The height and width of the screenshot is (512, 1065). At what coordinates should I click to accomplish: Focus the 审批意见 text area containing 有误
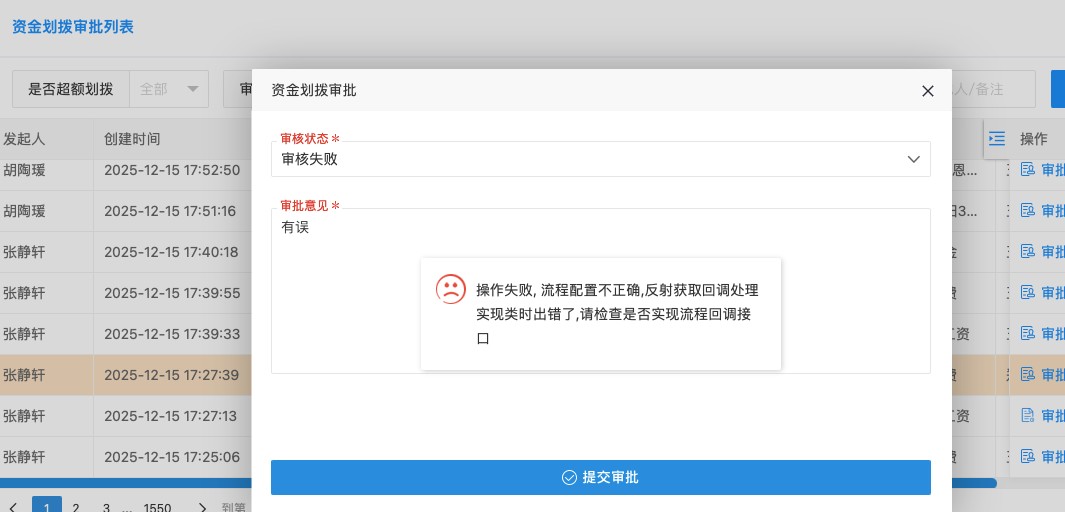[x=600, y=291]
